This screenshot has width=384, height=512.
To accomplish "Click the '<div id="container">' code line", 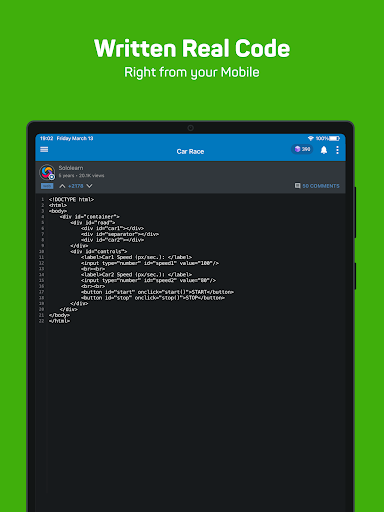I will (x=90, y=217).
